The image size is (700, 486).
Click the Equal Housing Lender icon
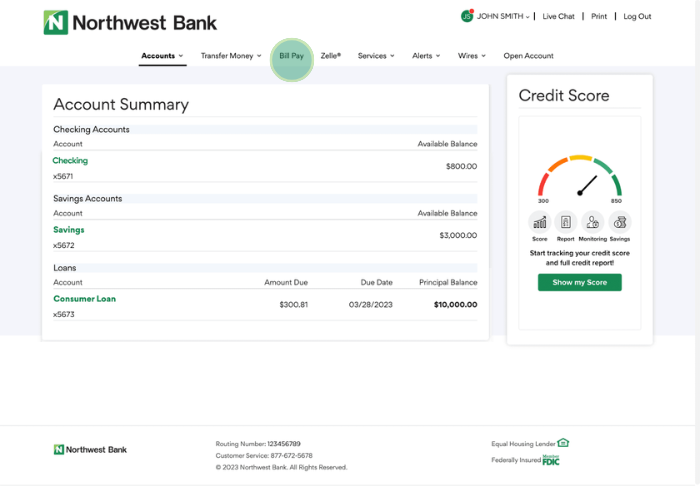pos(563,443)
